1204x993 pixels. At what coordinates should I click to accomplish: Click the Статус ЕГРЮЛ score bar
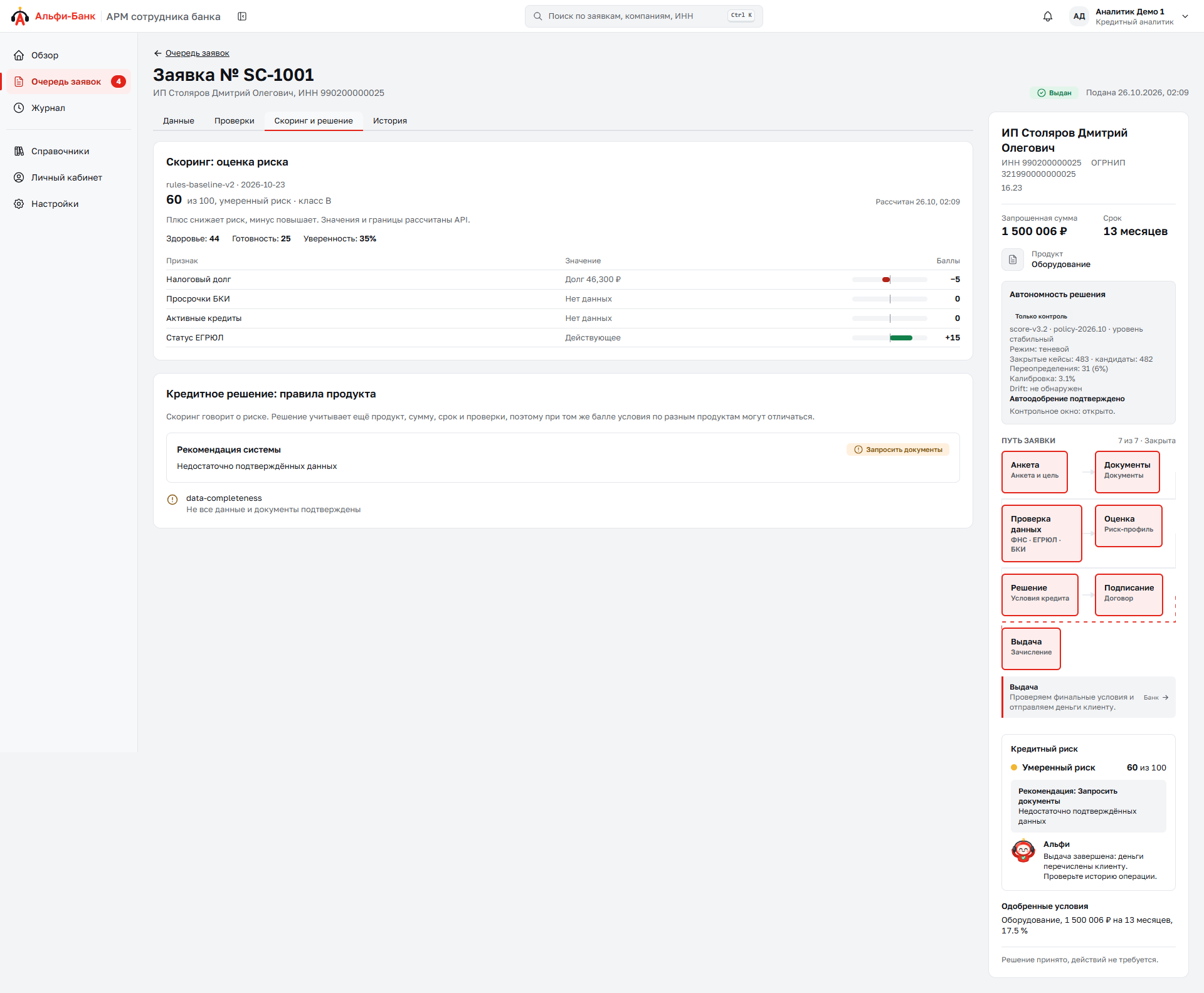click(889, 338)
